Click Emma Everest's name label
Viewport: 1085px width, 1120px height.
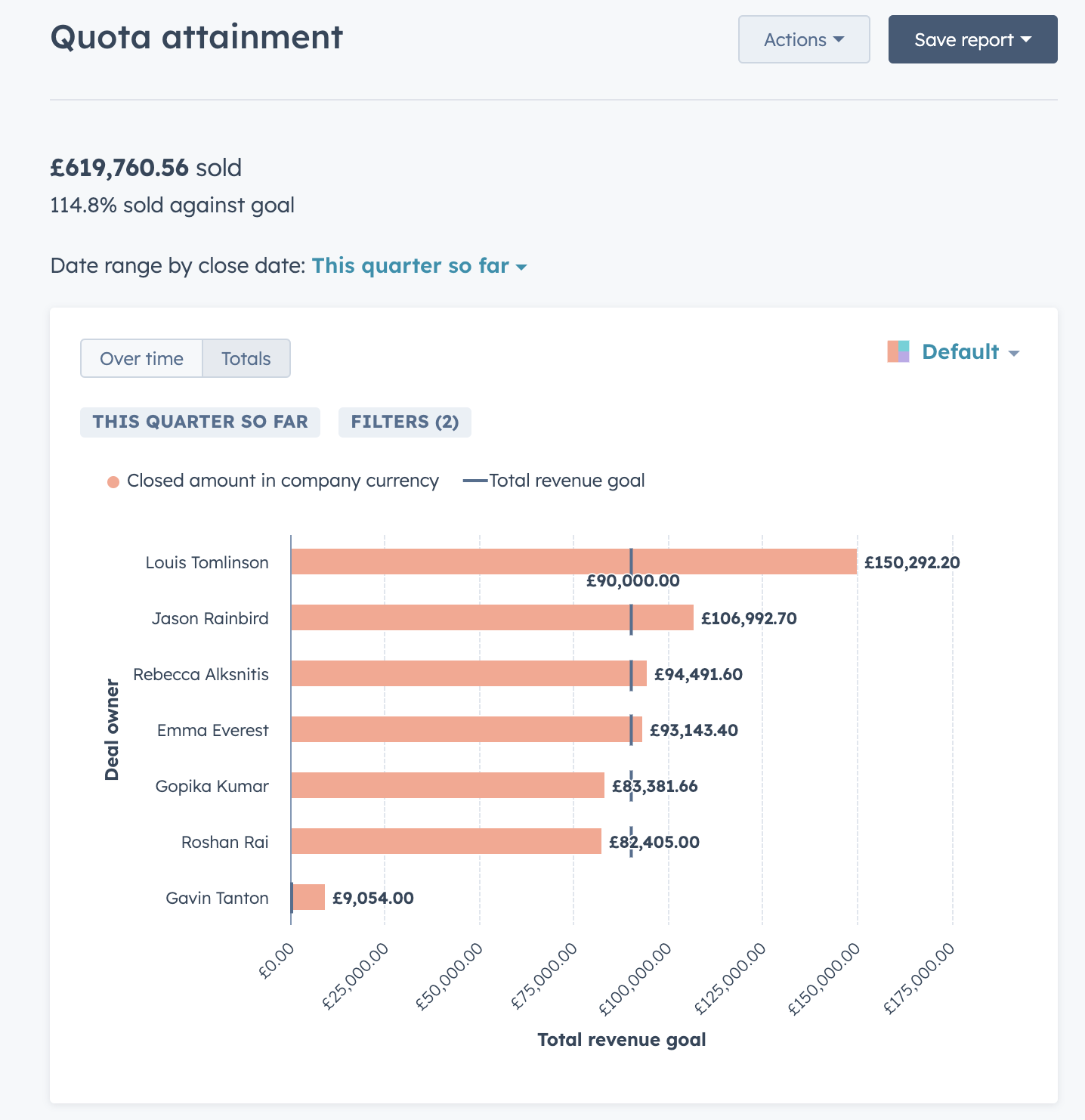pos(212,730)
